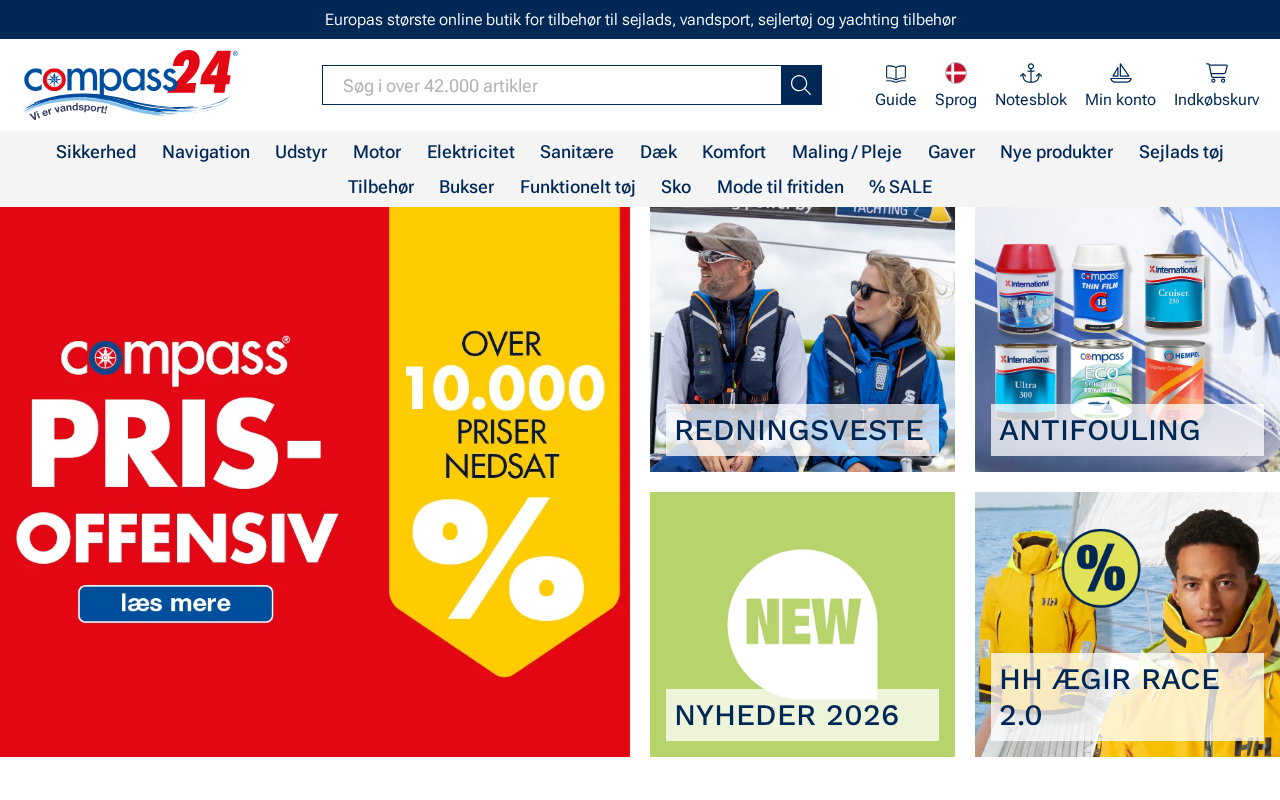Viewport: 1280px width, 800px height.
Task: Select the Tilbehør category
Action: point(381,187)
